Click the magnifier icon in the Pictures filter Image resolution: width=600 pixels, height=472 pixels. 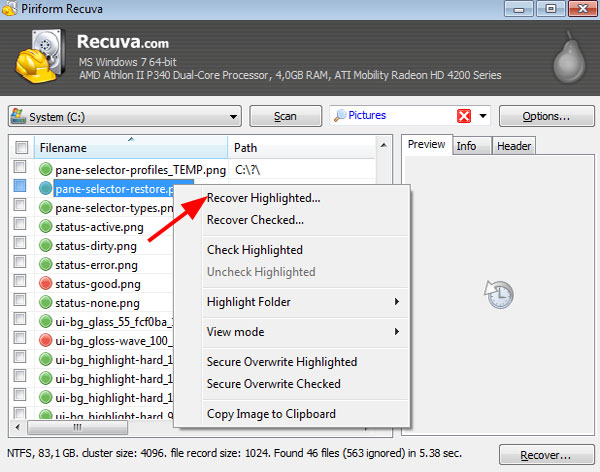[x=340, y=115]
